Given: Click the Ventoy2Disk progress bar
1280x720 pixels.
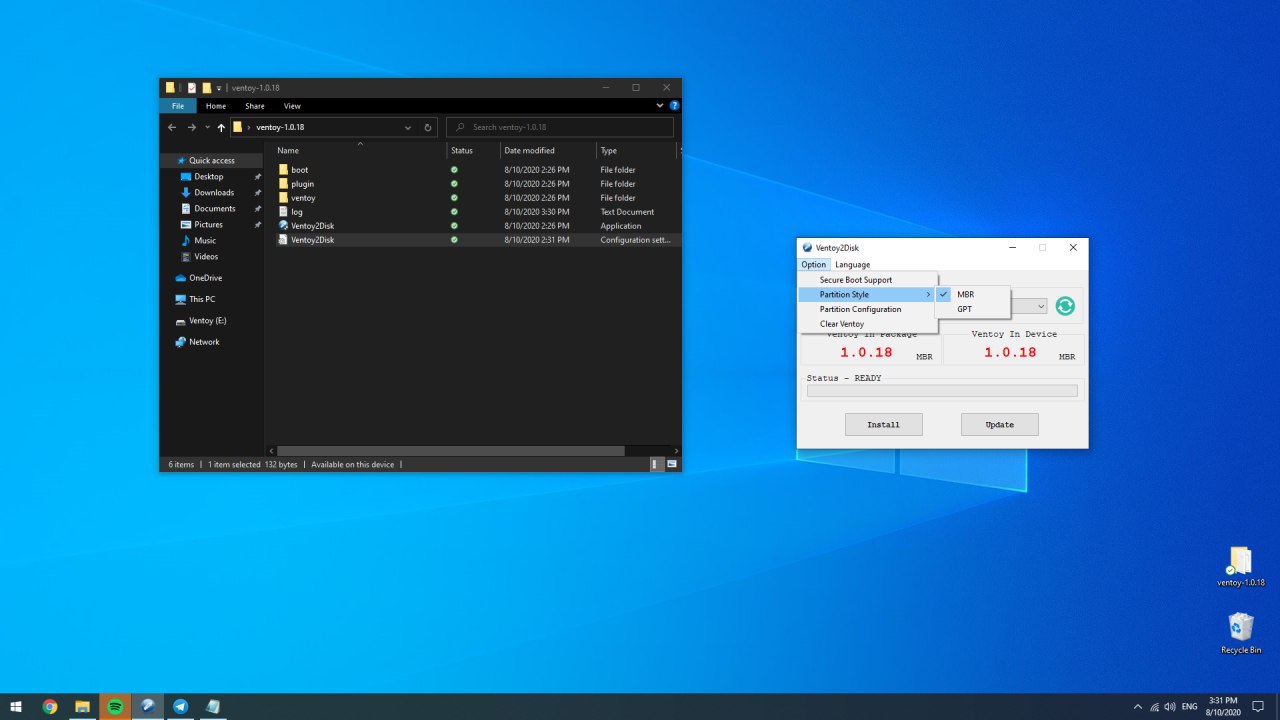Looking at the screenshot, I should [942, 391].
